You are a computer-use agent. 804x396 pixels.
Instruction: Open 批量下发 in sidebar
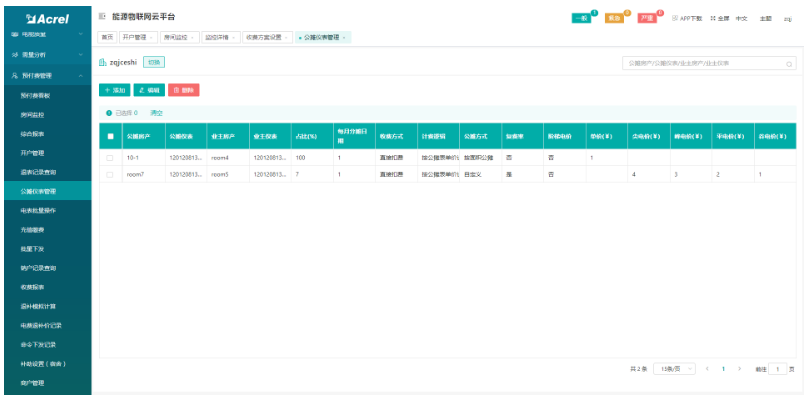coord(48,249)
